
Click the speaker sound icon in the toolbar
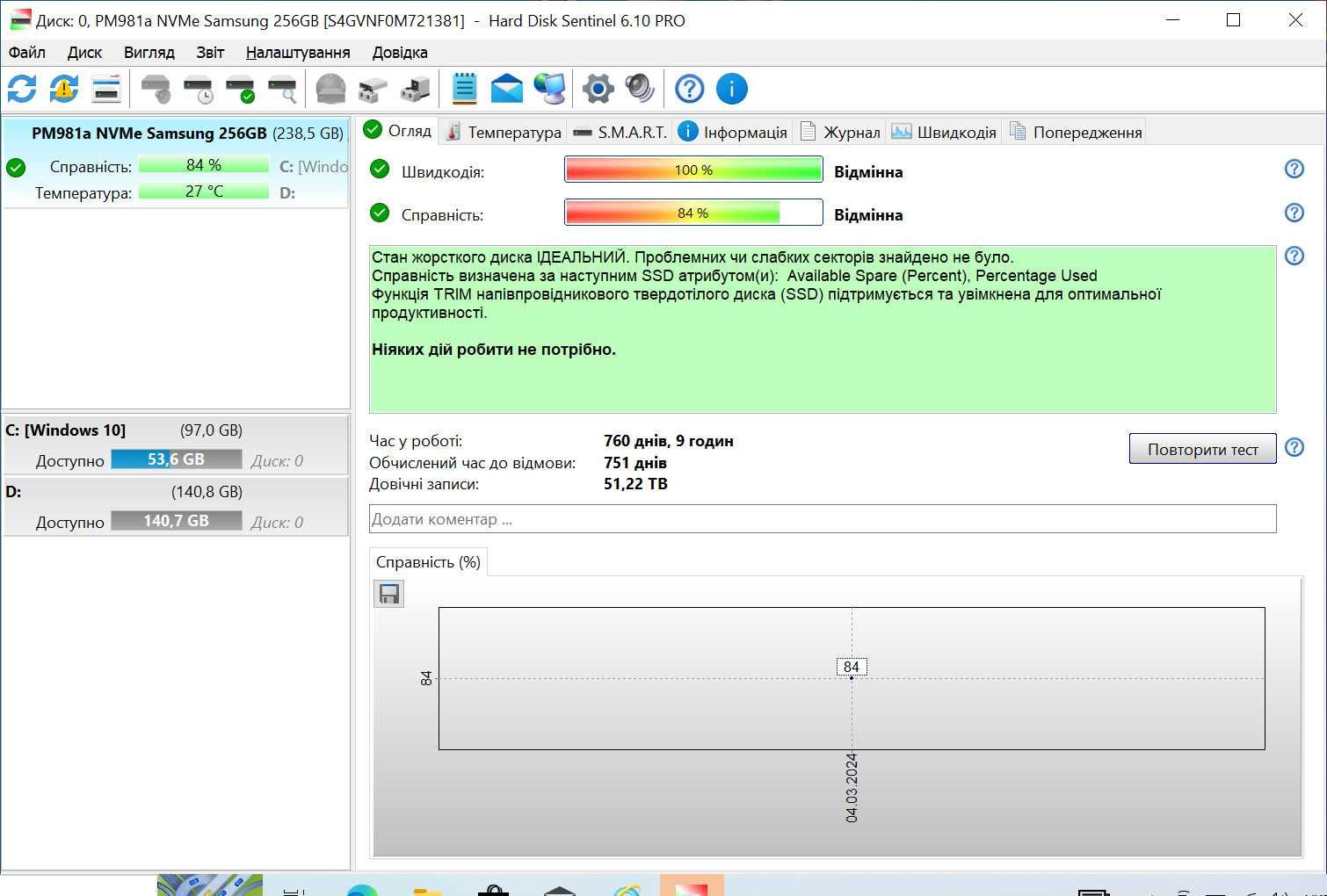point(640,89)
